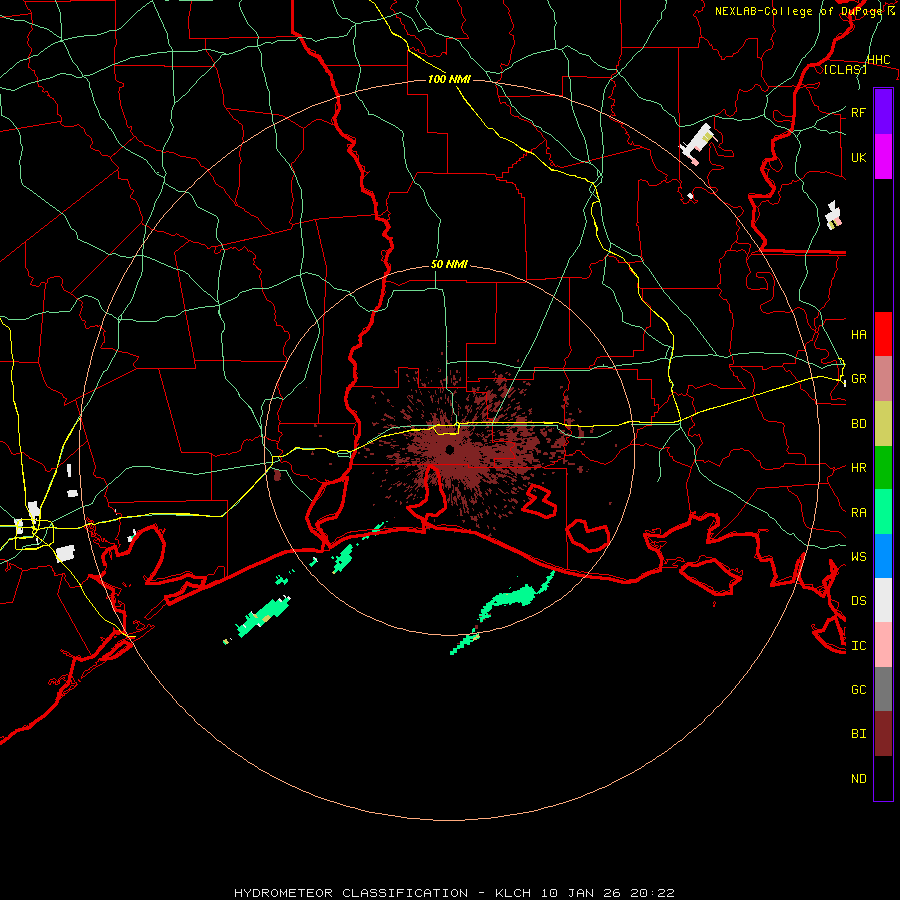Click the 100 NMI range ring label
900x900 pixels.
449,79
